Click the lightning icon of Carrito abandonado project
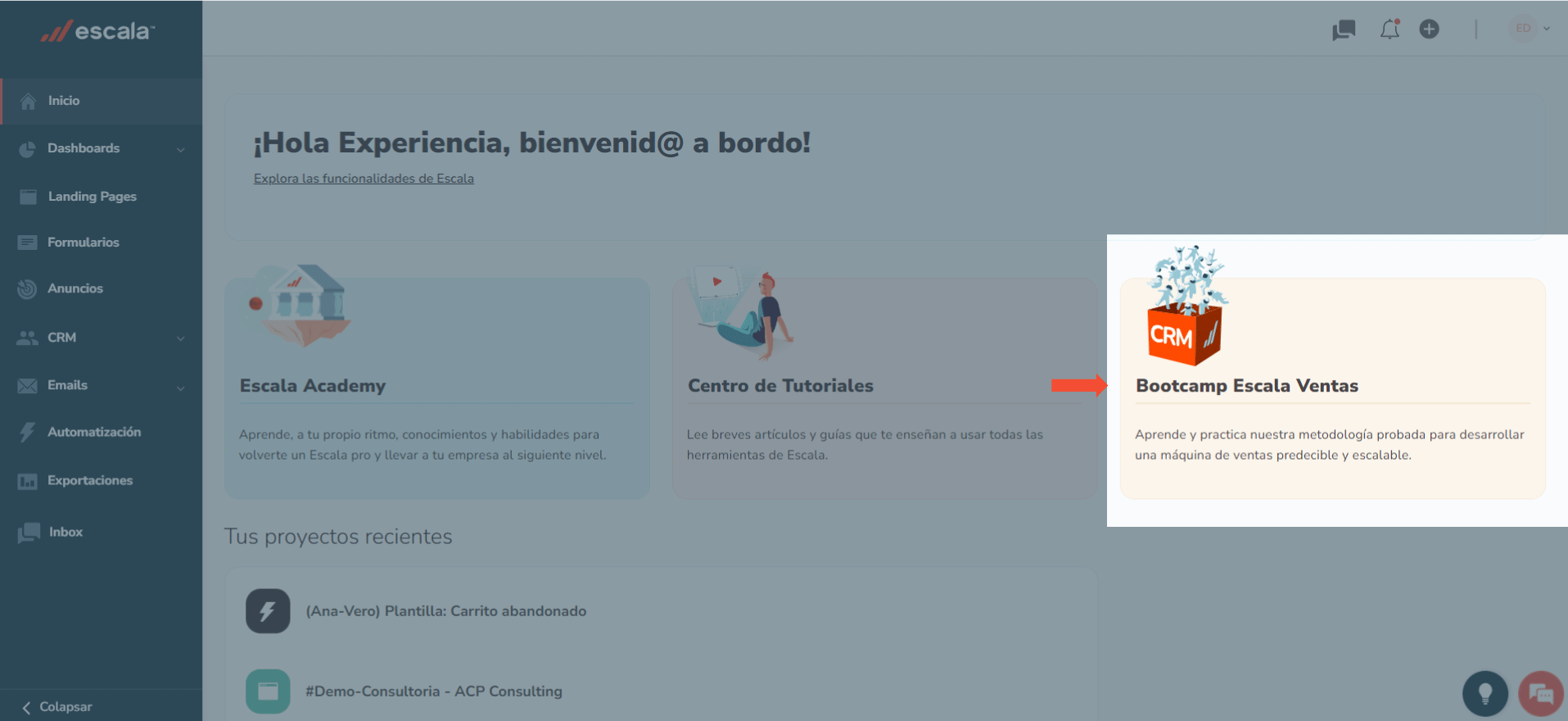 [268, 611]
